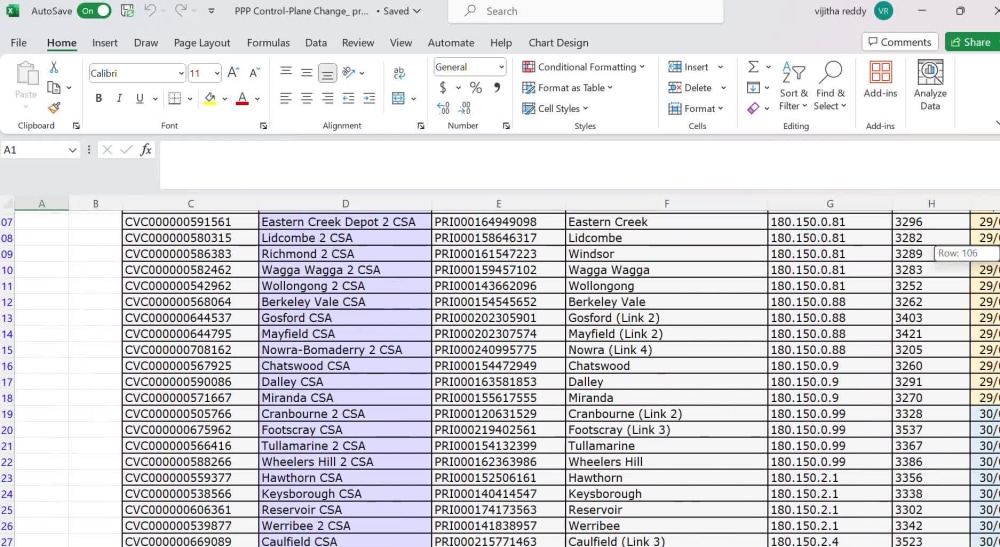
Task: Click the Share button
Action: point(971,42)
